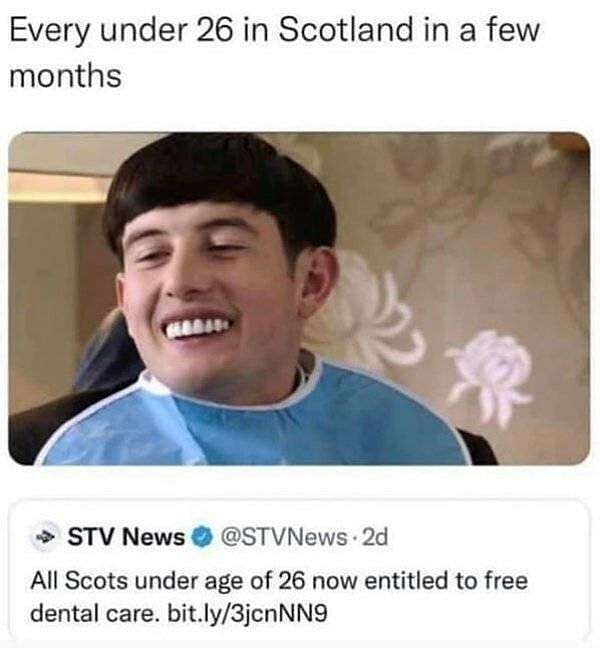Select the quoted free dental care text

(279, 597)
